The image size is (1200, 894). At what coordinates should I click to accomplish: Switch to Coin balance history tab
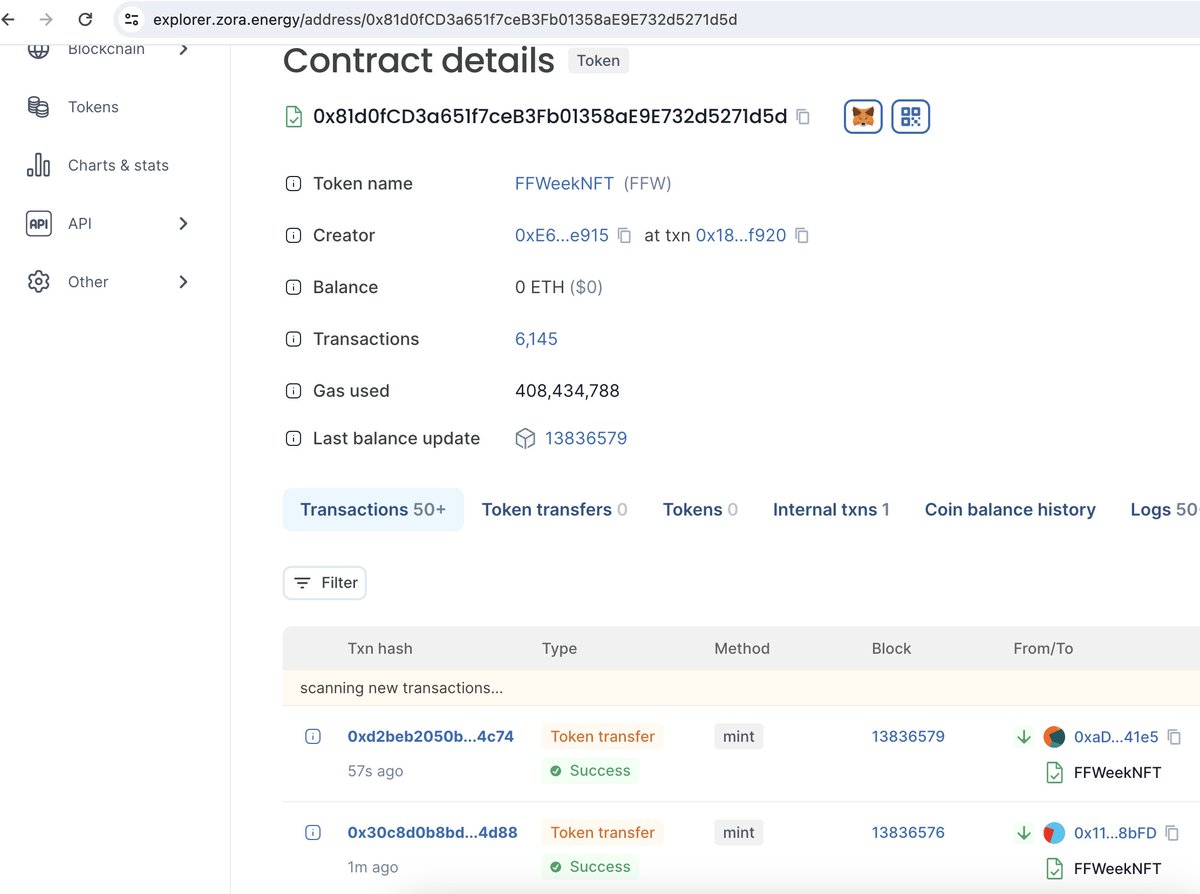coord(1010,510)
